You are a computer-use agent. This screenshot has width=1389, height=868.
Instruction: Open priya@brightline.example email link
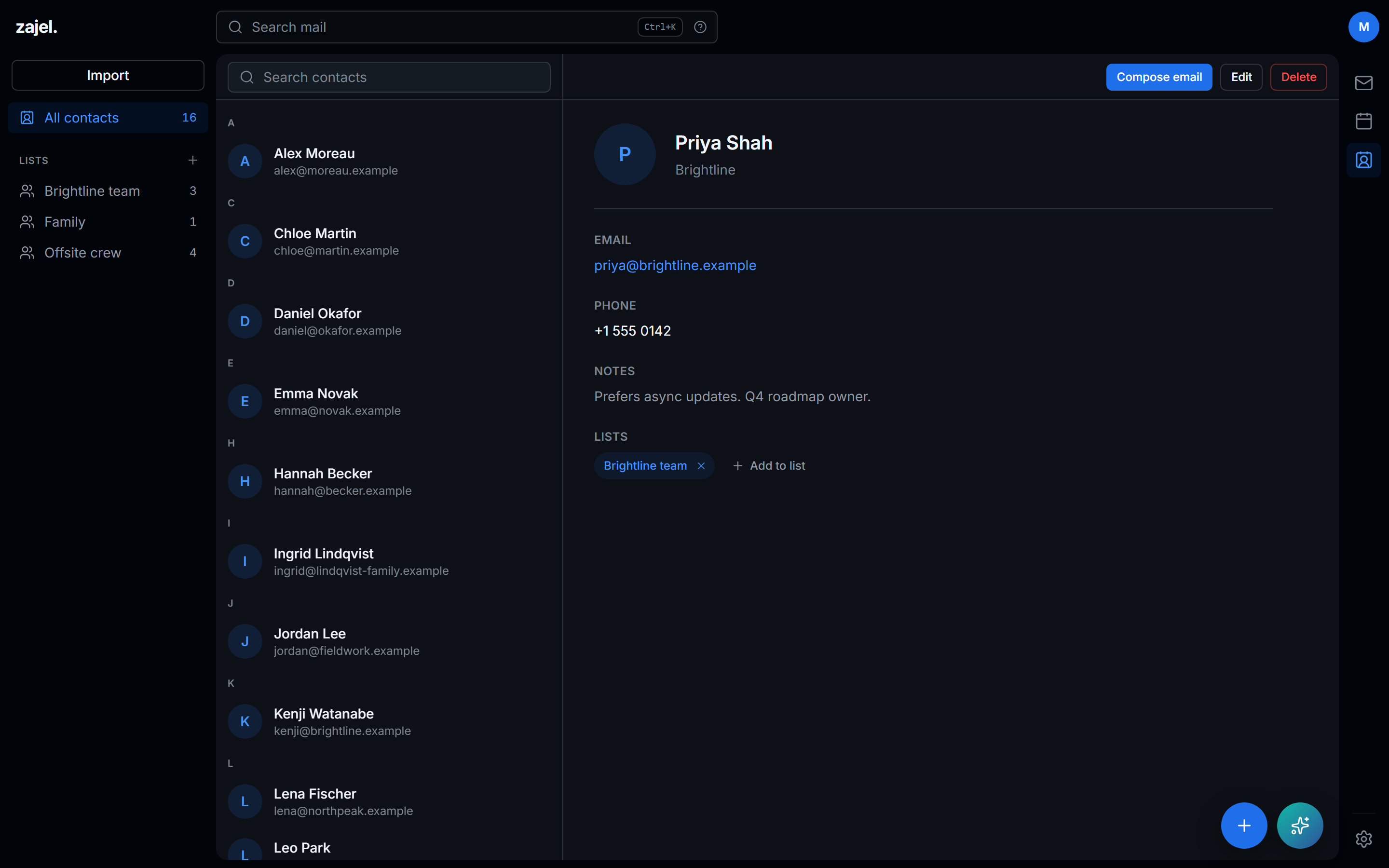tap(675, 265)
